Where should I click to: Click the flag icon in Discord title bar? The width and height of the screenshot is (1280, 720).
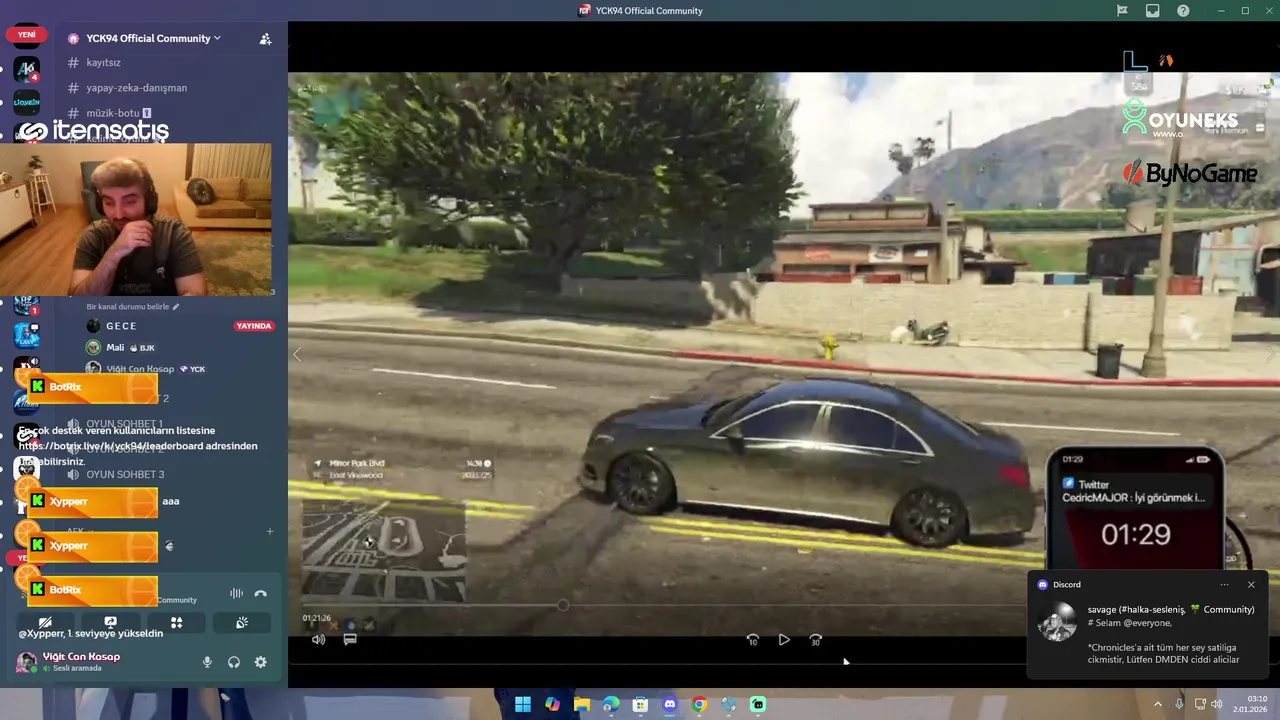coord(1123,11)
